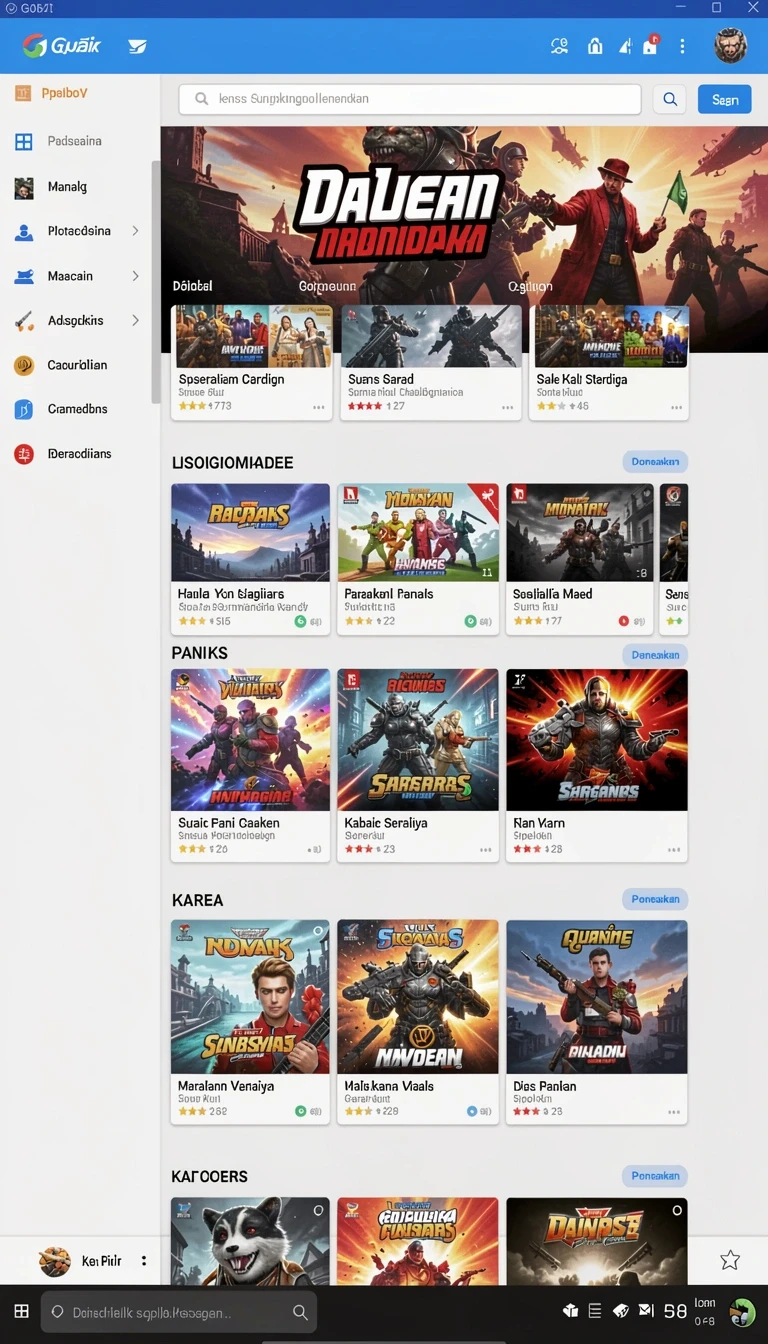Viewport: 768px width, 1344px height.
Task: Switch to the Dóiabal banner tab
Action: (192, 286)
